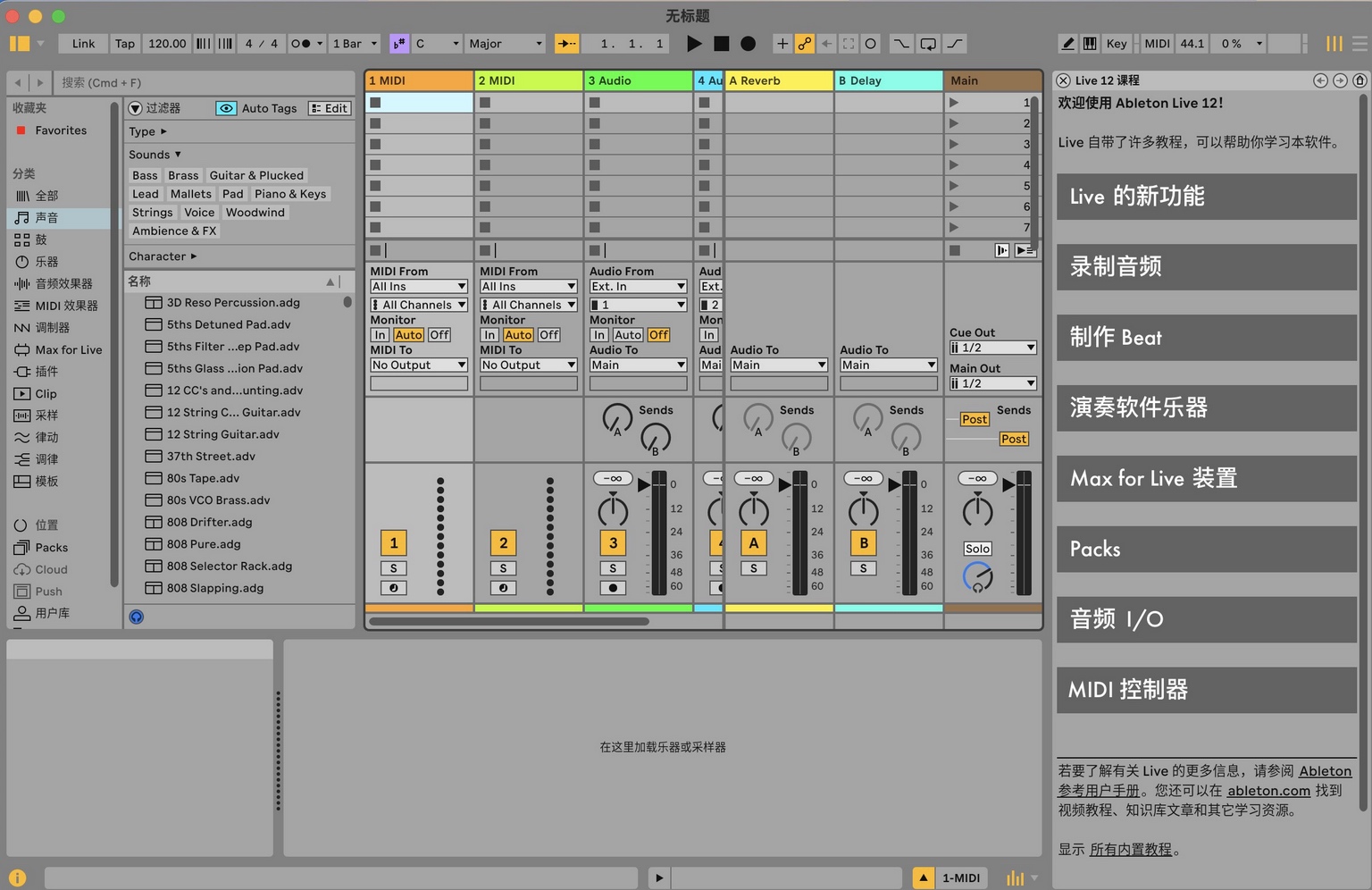
Task: Set track 1 Monitor to In
Action: (381, 335)
